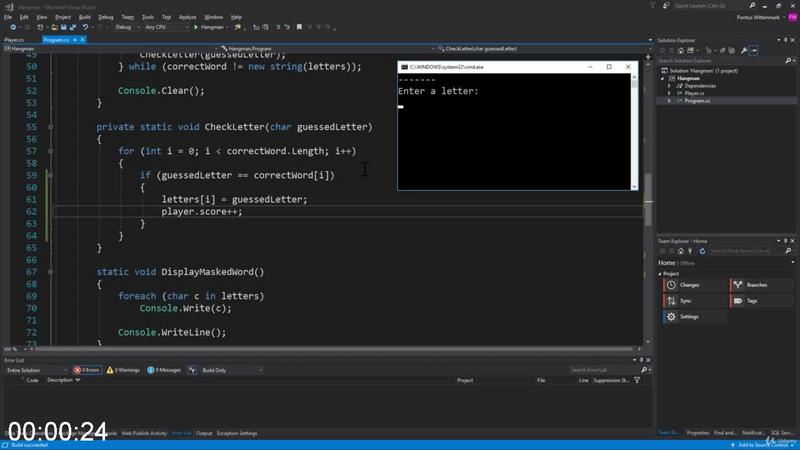Click the Home icon in Solution Explorer
The height and width of the screenshot is (450, 800).
pyautogui.click(x=681, y=51)
